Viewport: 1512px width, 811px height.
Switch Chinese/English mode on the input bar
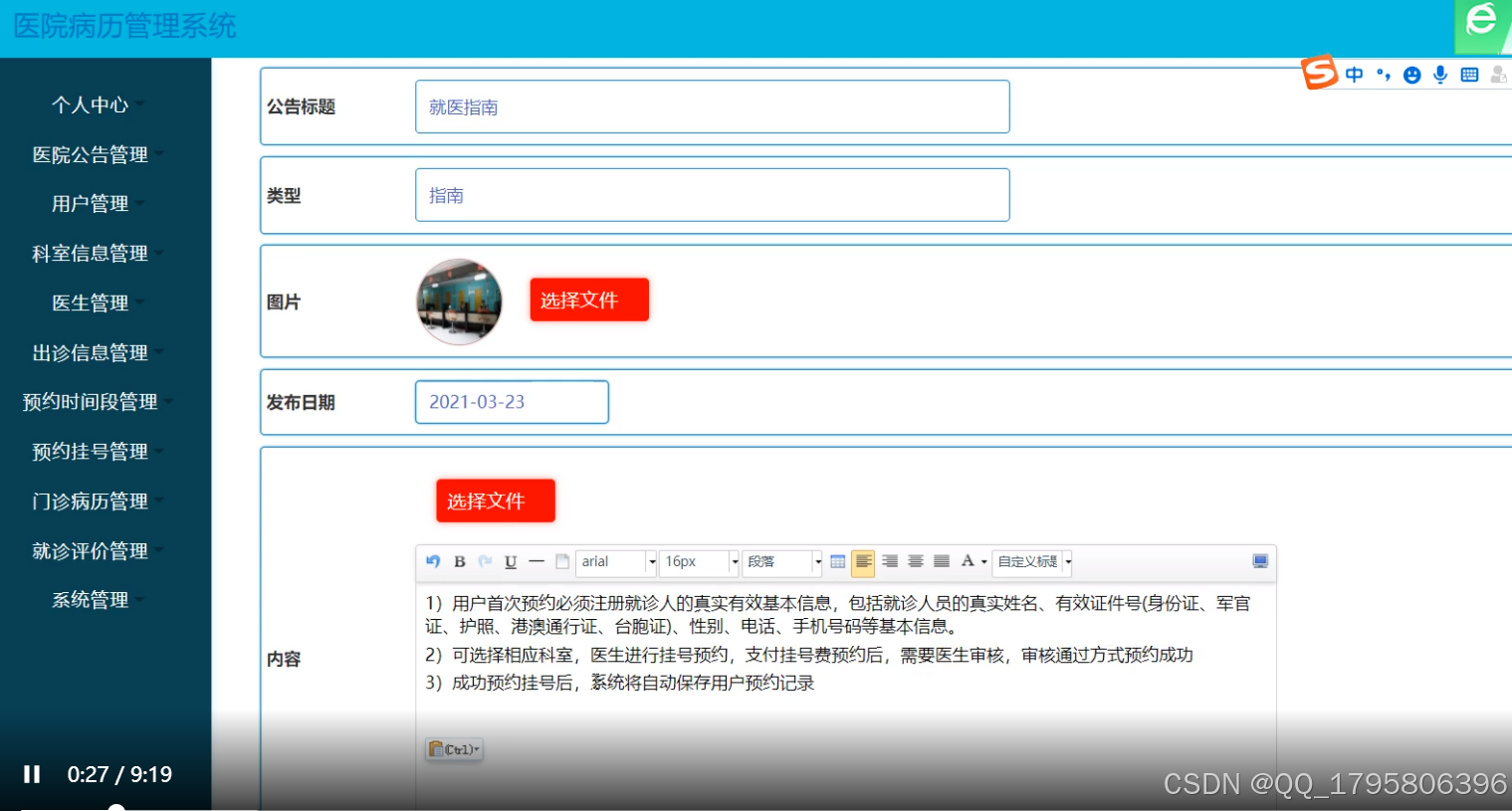coord(1355,75)
